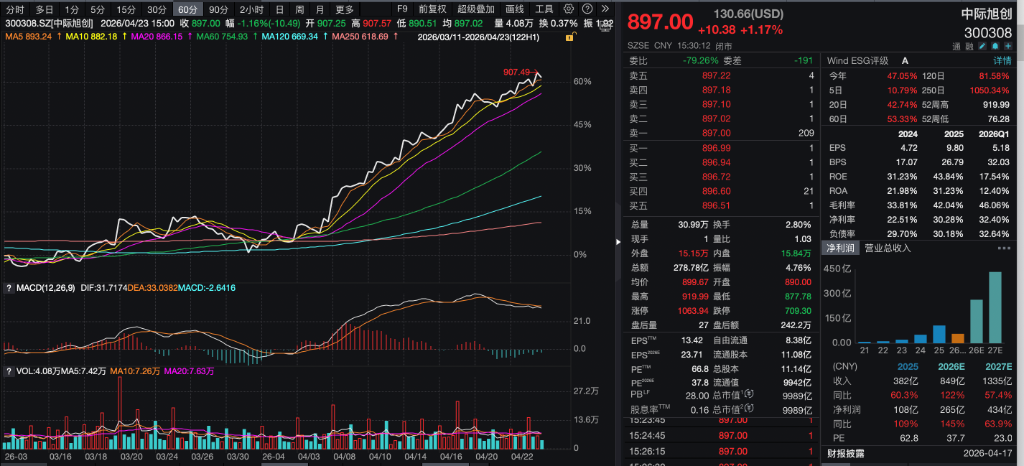Click the 2027E forecast column header

[x=999, y=365]
